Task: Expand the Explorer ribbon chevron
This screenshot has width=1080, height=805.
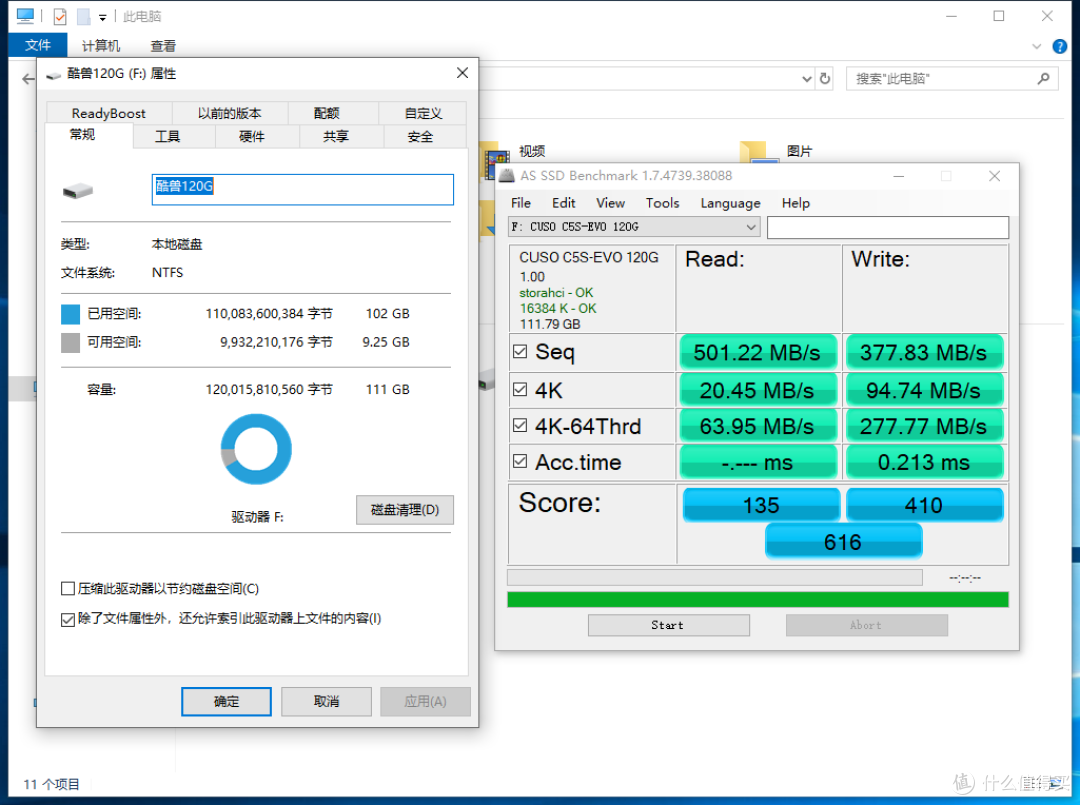Action: [x=1037, y=46]
